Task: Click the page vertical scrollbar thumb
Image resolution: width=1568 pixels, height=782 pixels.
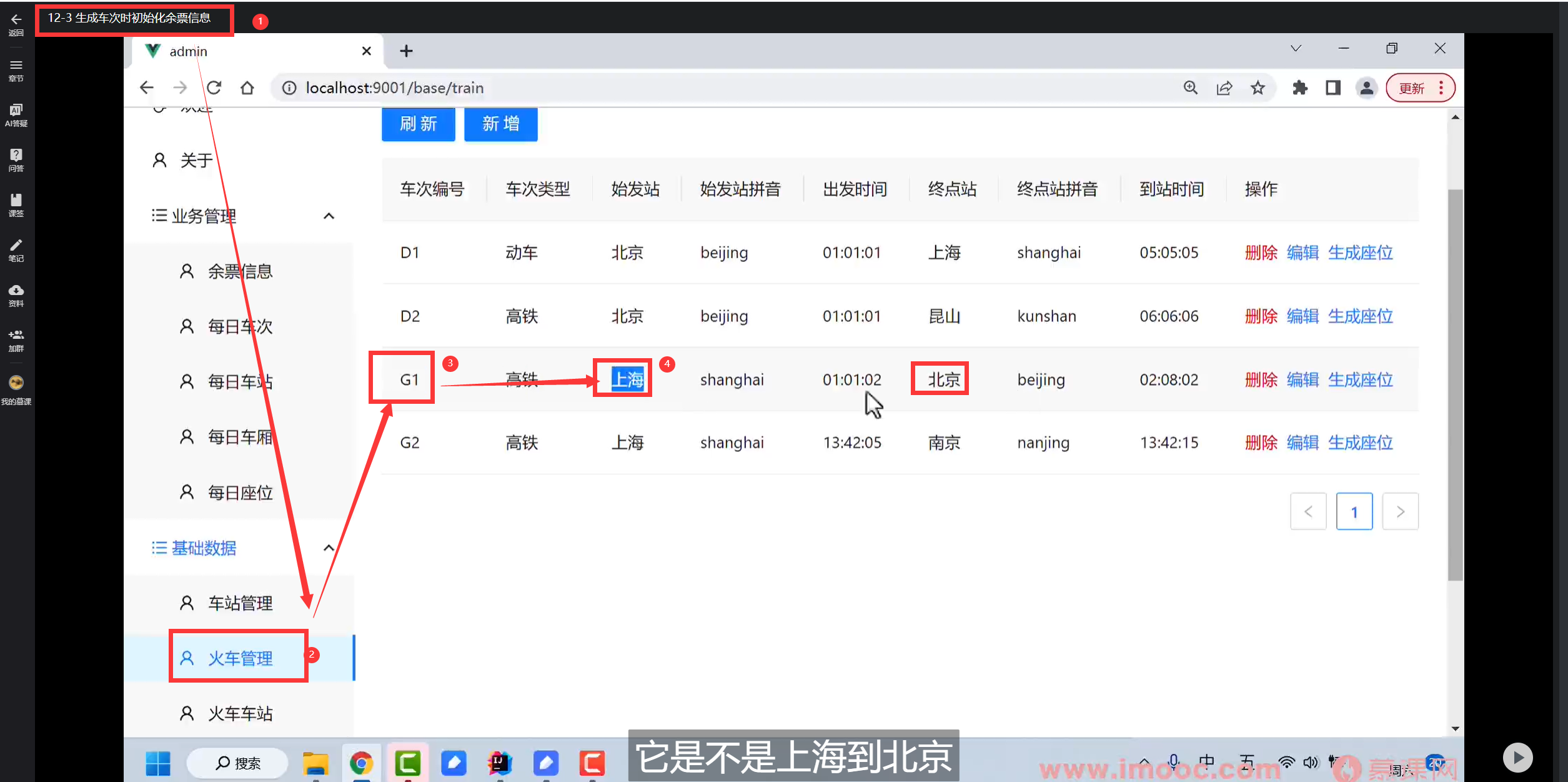Action: click(1455, 384)
